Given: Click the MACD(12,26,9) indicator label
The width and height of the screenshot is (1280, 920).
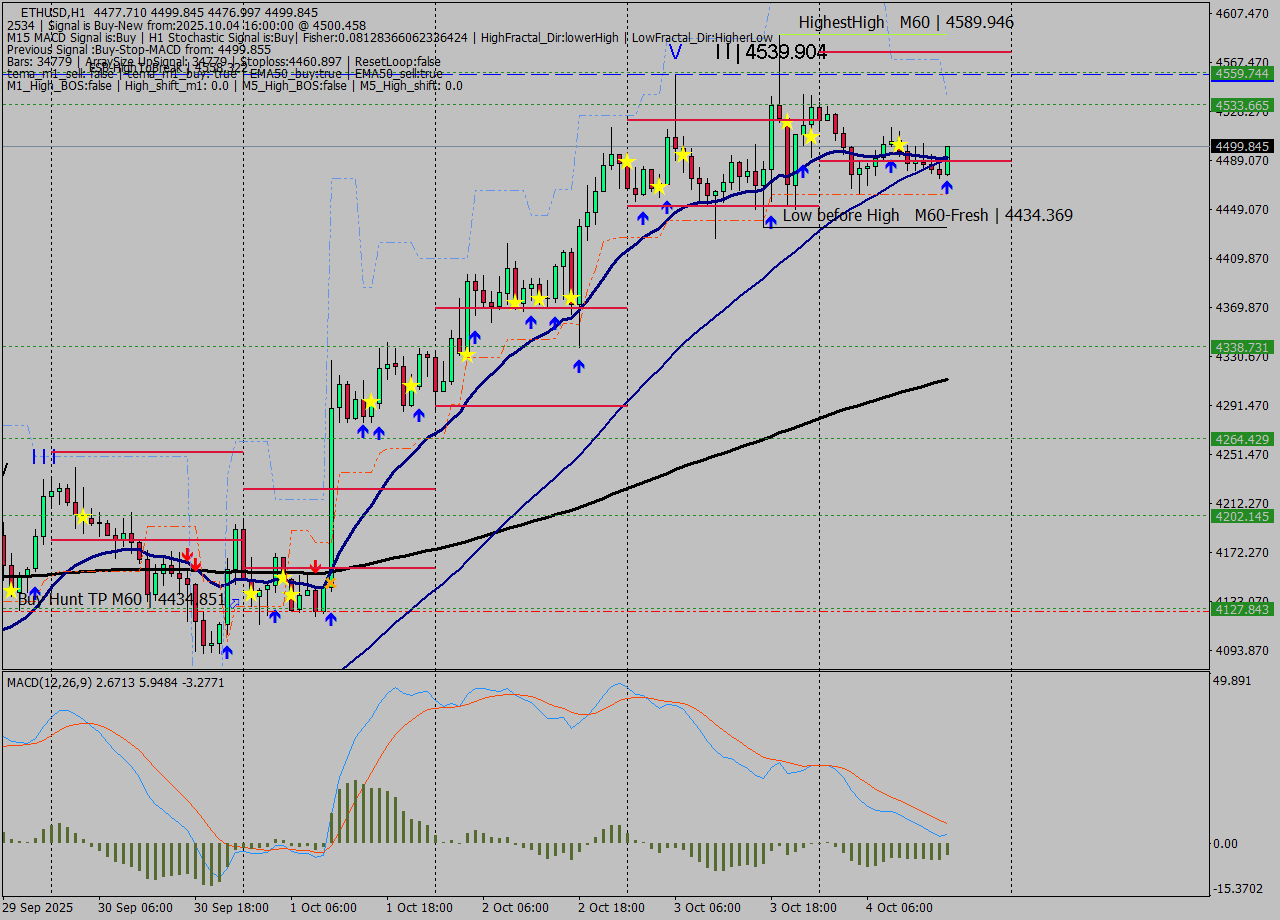Looking at the screenshot, I should coord(65,682).
